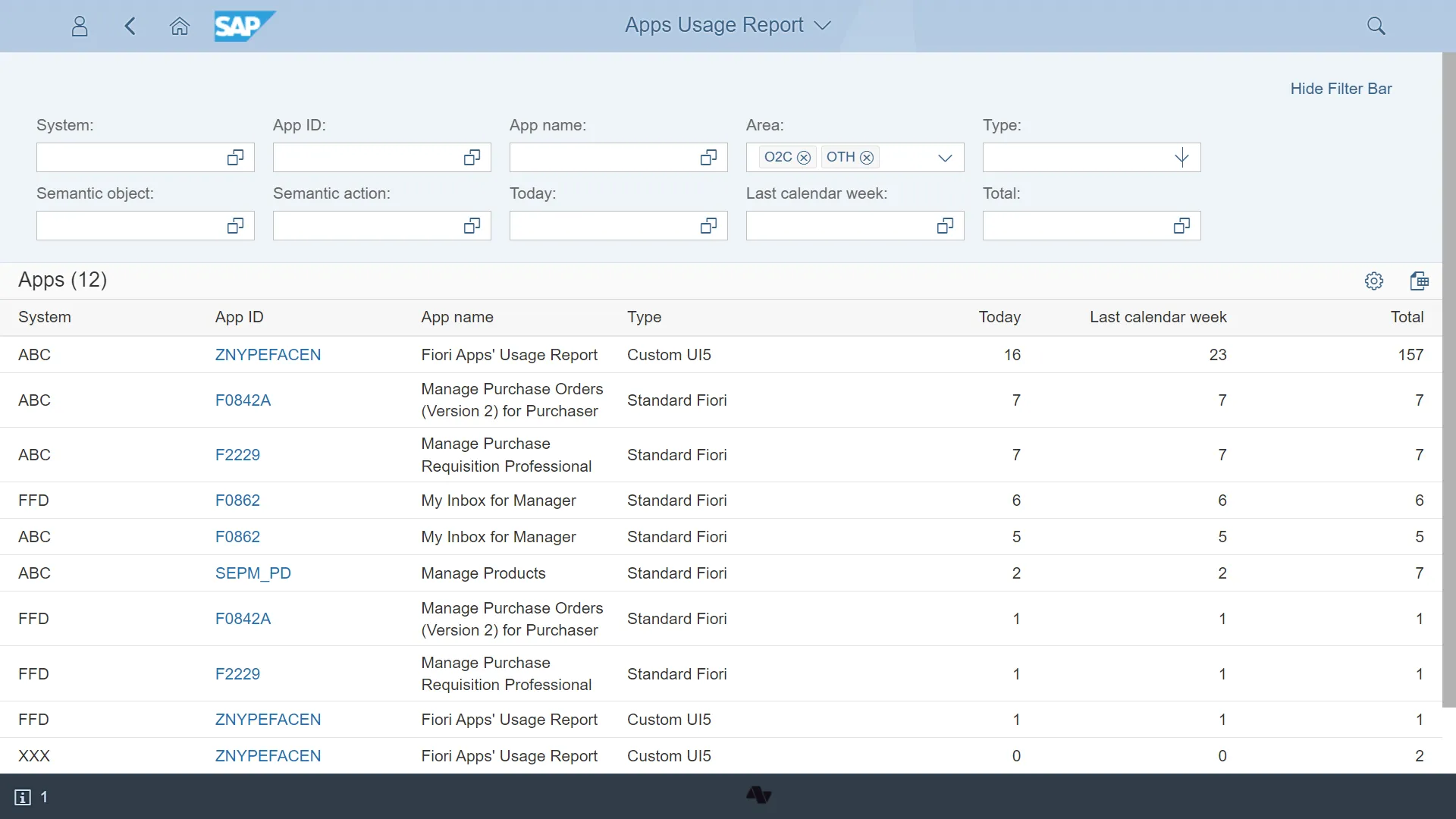The image size is (1456, 819).
Task: Remove the OTH token from Area
Action: [867, 158]
